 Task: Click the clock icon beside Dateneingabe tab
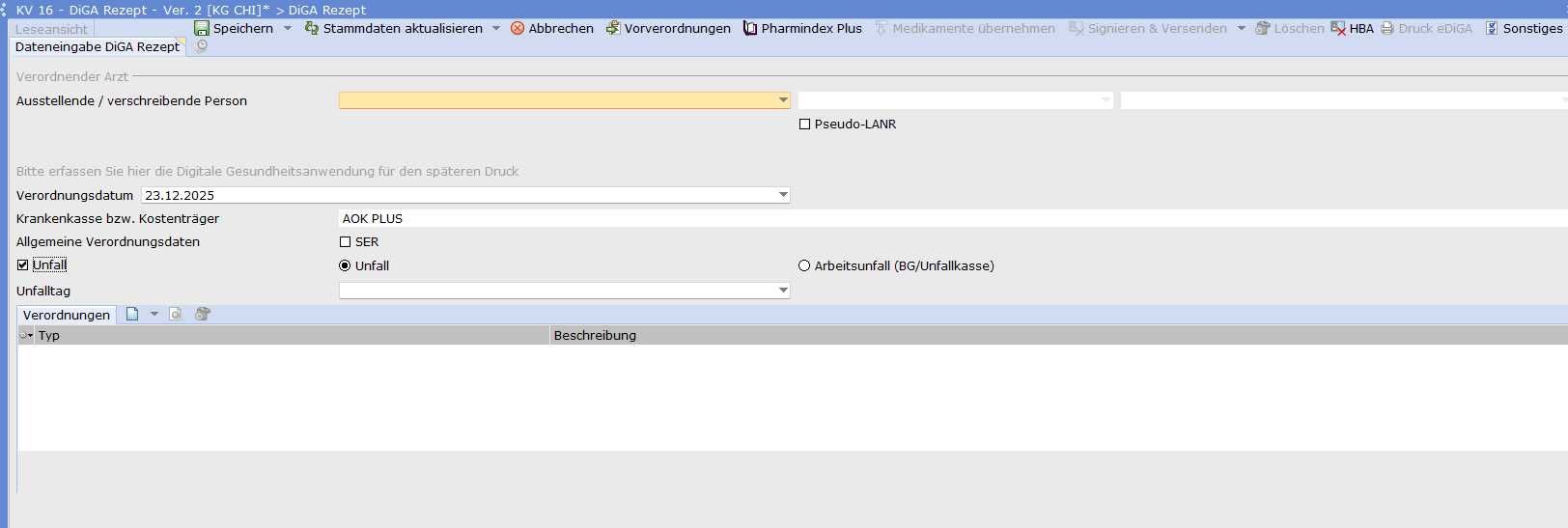point(202,45)
